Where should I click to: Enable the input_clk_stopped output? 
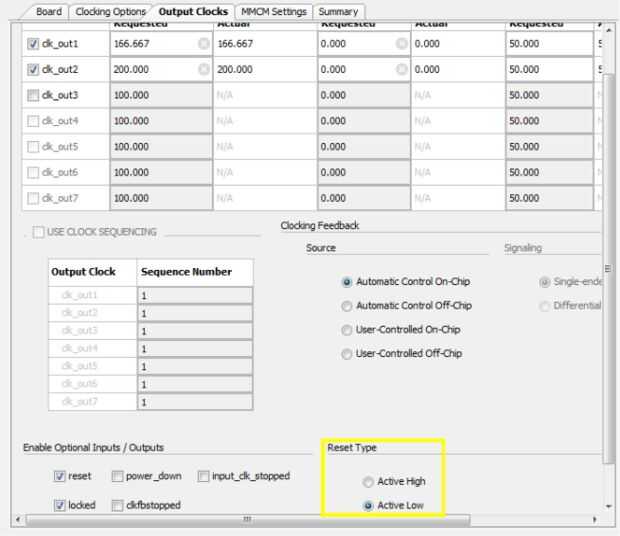point(203,476)
